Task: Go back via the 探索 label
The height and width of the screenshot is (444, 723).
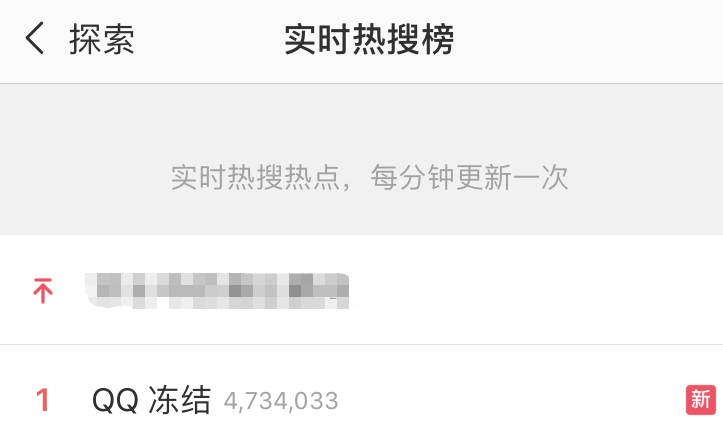Action: 102,39
